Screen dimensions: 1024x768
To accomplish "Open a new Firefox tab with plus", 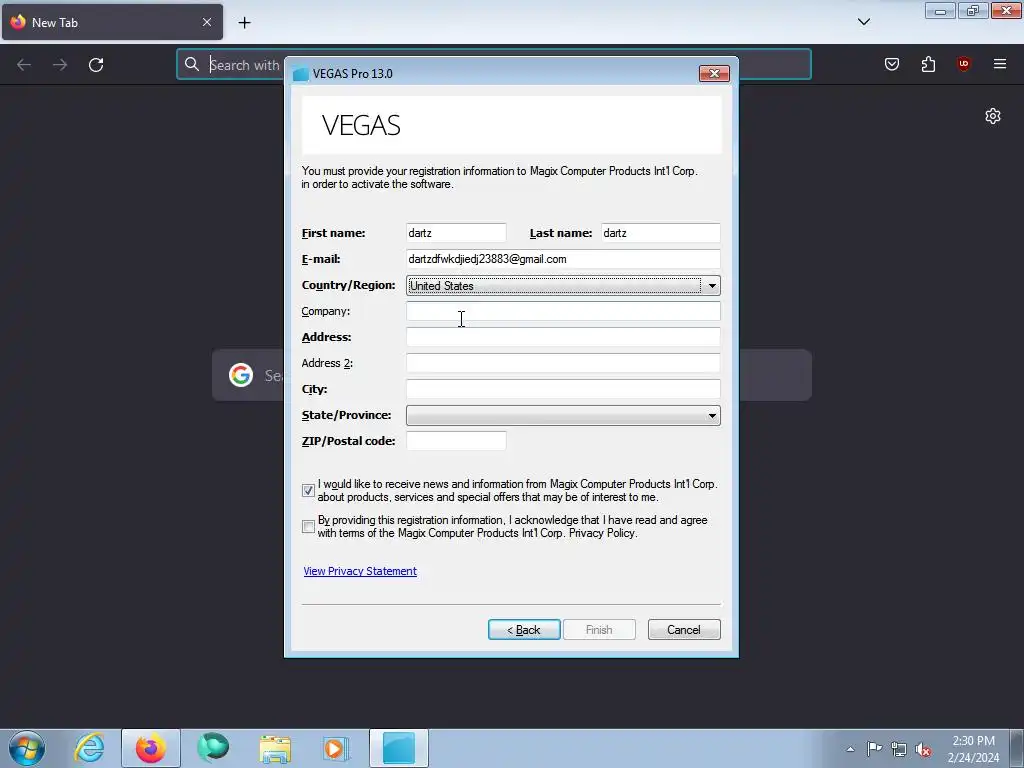I will pyautogui.click(x=244, y=23).
